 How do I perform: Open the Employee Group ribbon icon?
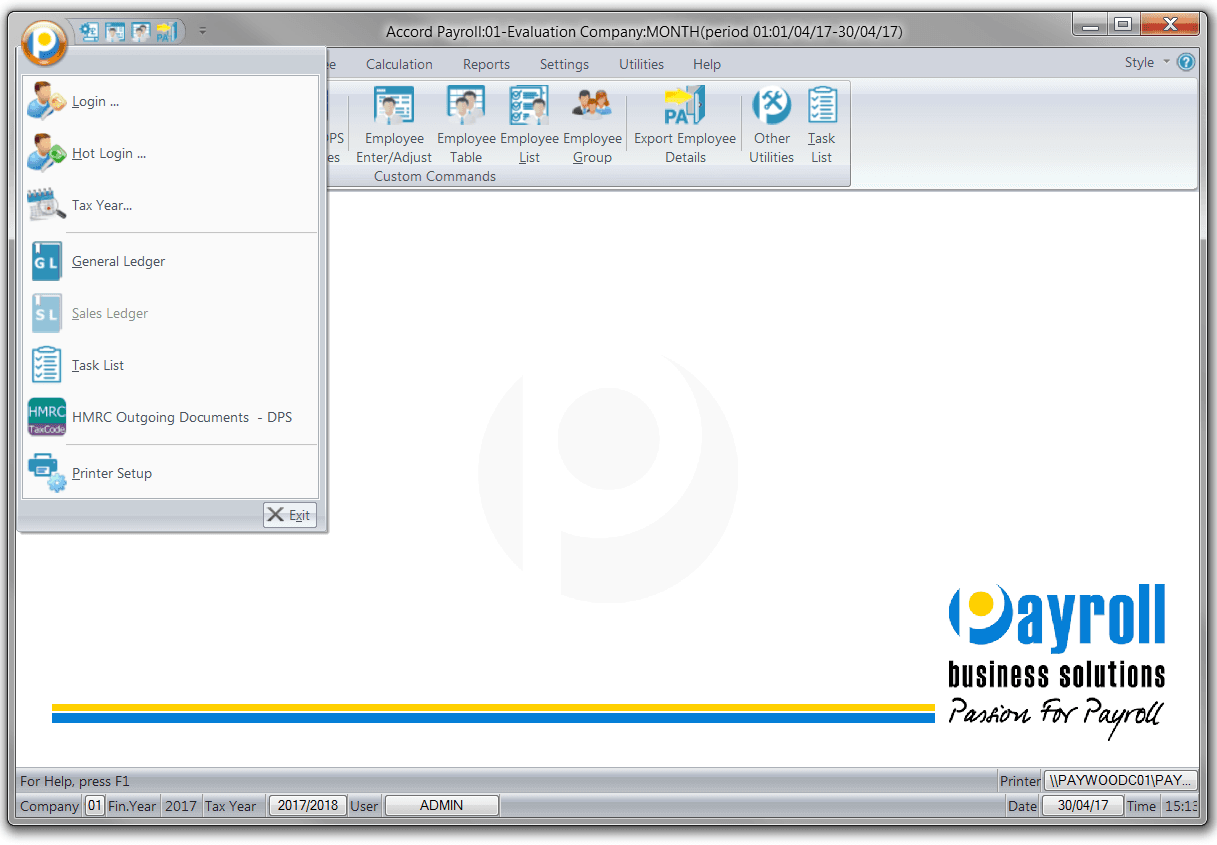pyautogui.click(x=592, y=125)
